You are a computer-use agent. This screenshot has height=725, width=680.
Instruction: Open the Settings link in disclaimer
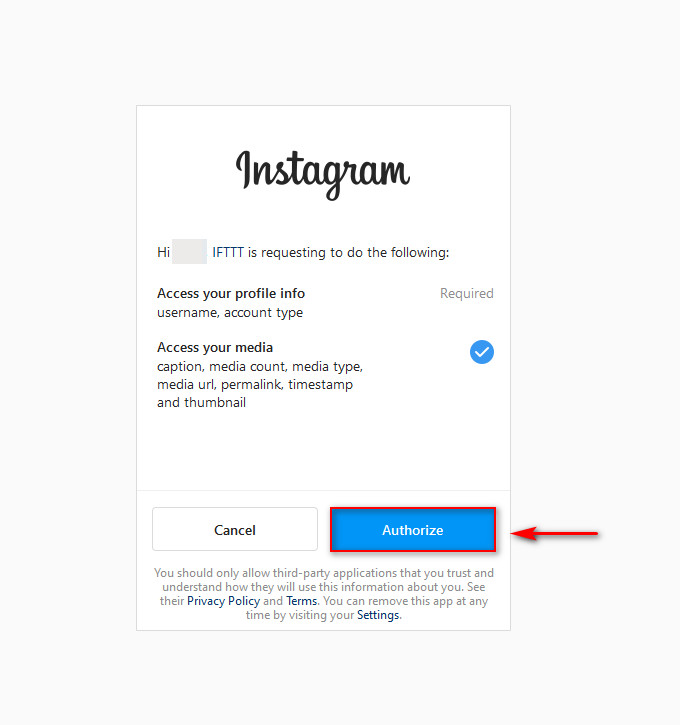coord(378,615)
